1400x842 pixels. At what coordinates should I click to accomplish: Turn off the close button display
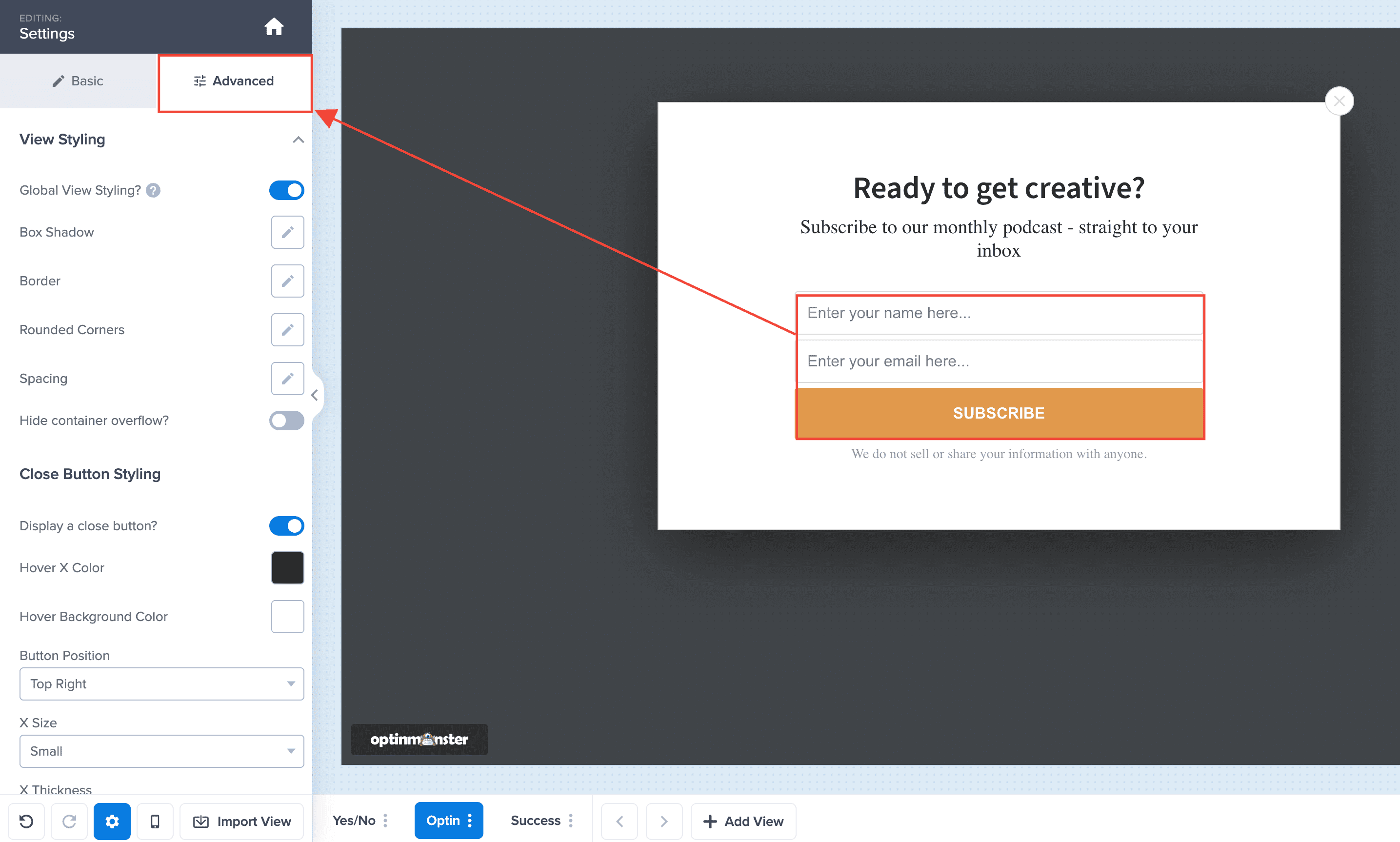pos(286,525)
